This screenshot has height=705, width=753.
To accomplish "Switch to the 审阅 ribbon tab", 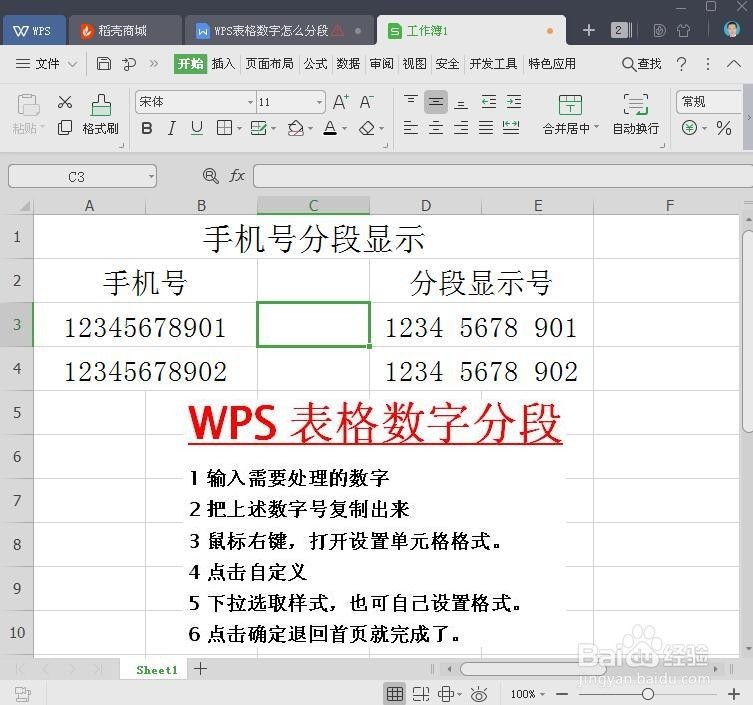I will (382, 64).
